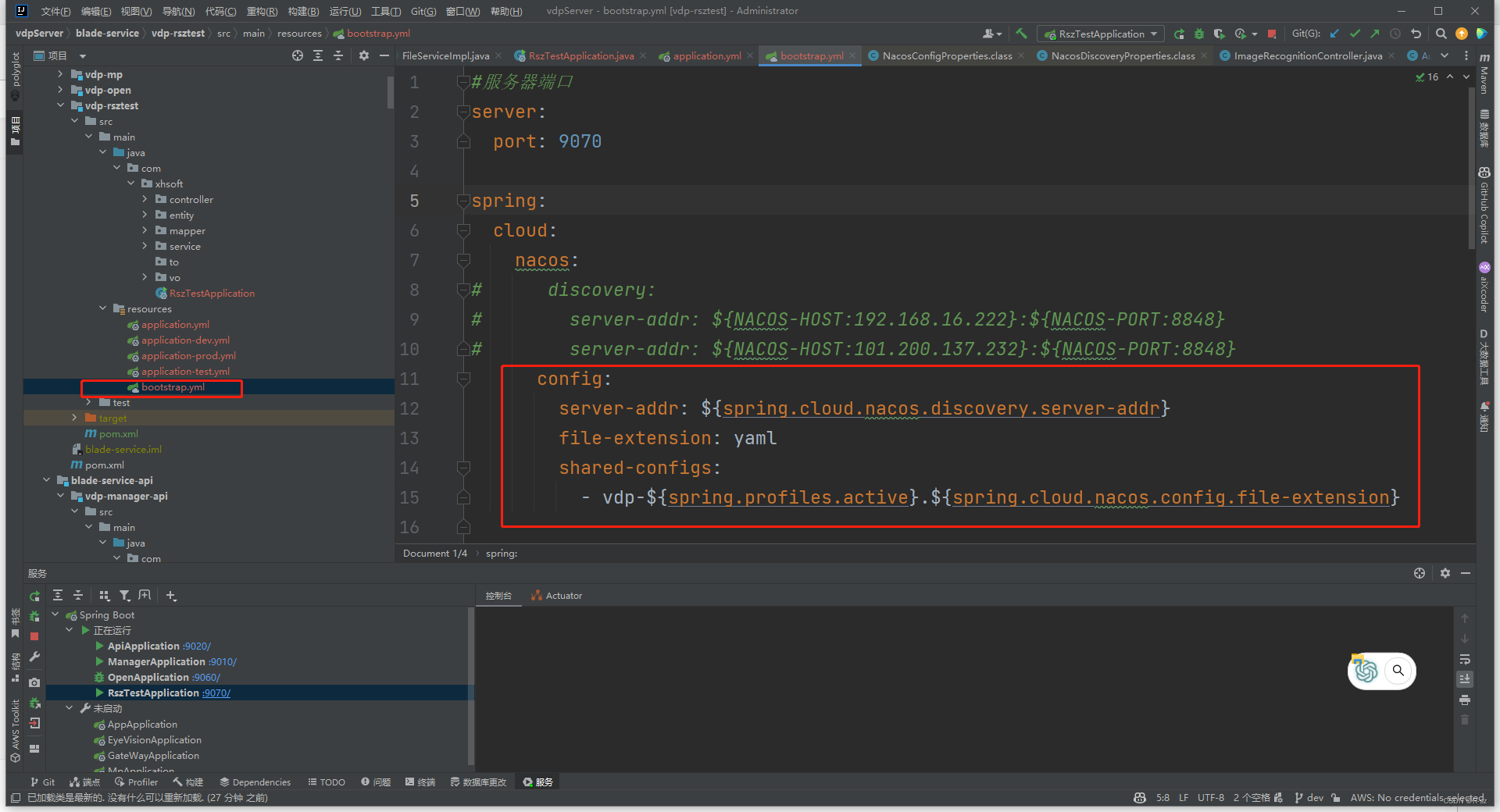This screenshot has height=812, width=1500.
Task: Open Search Everywhere magnifier icon
Action: click(1441, 34)
